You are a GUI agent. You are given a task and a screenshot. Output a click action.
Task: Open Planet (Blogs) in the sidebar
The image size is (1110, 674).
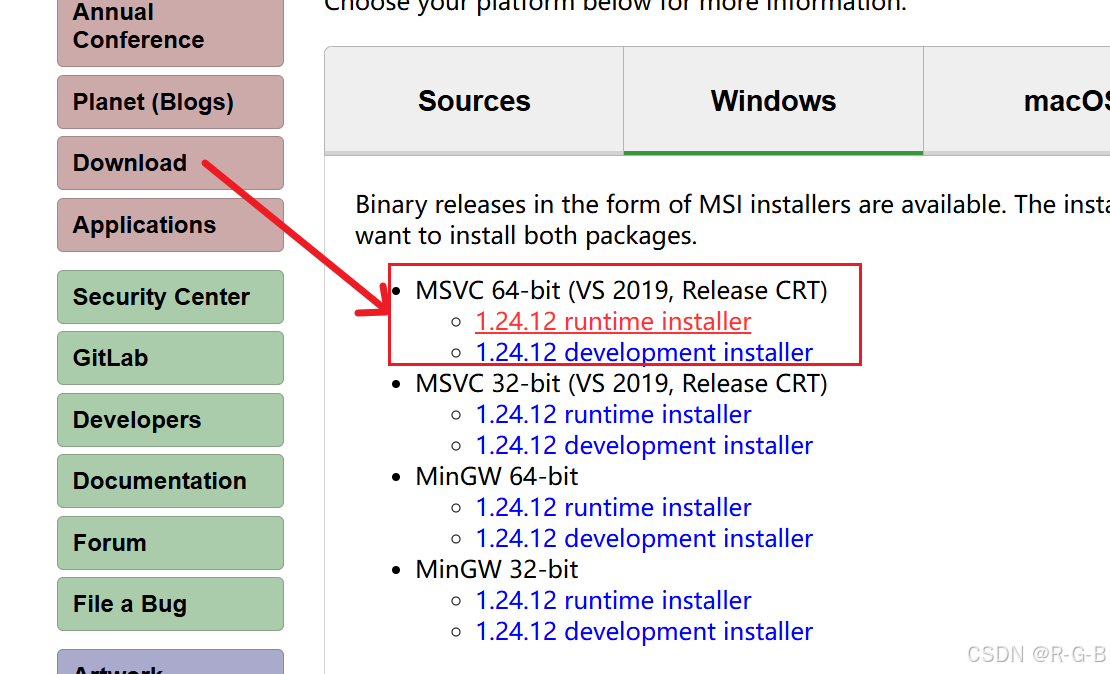pos(170,102)
